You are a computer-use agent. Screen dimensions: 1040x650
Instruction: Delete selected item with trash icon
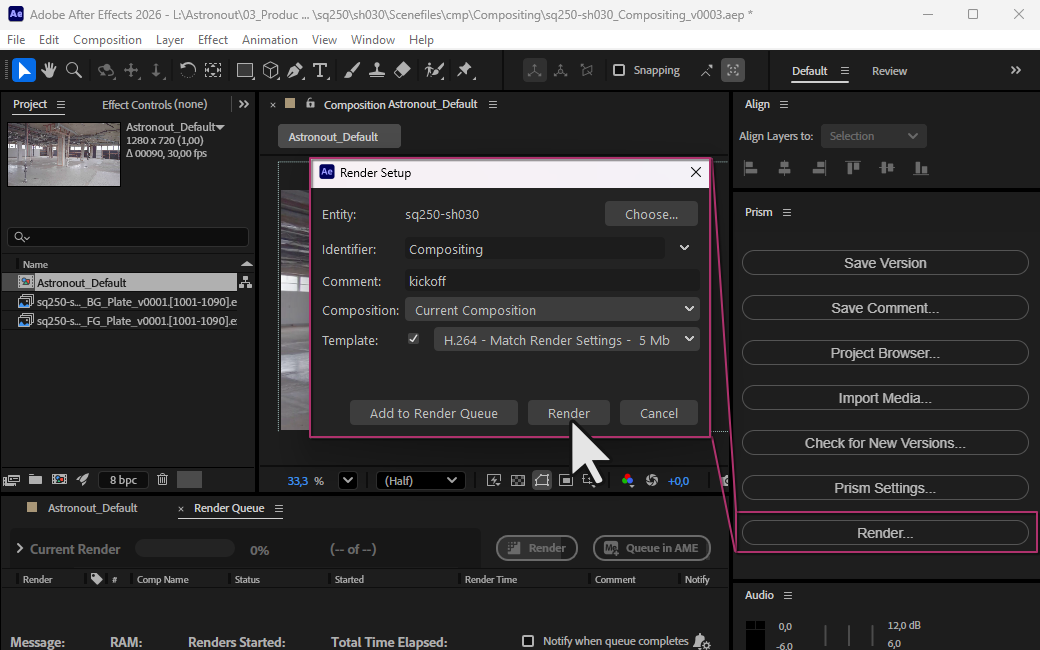(162, 480)
